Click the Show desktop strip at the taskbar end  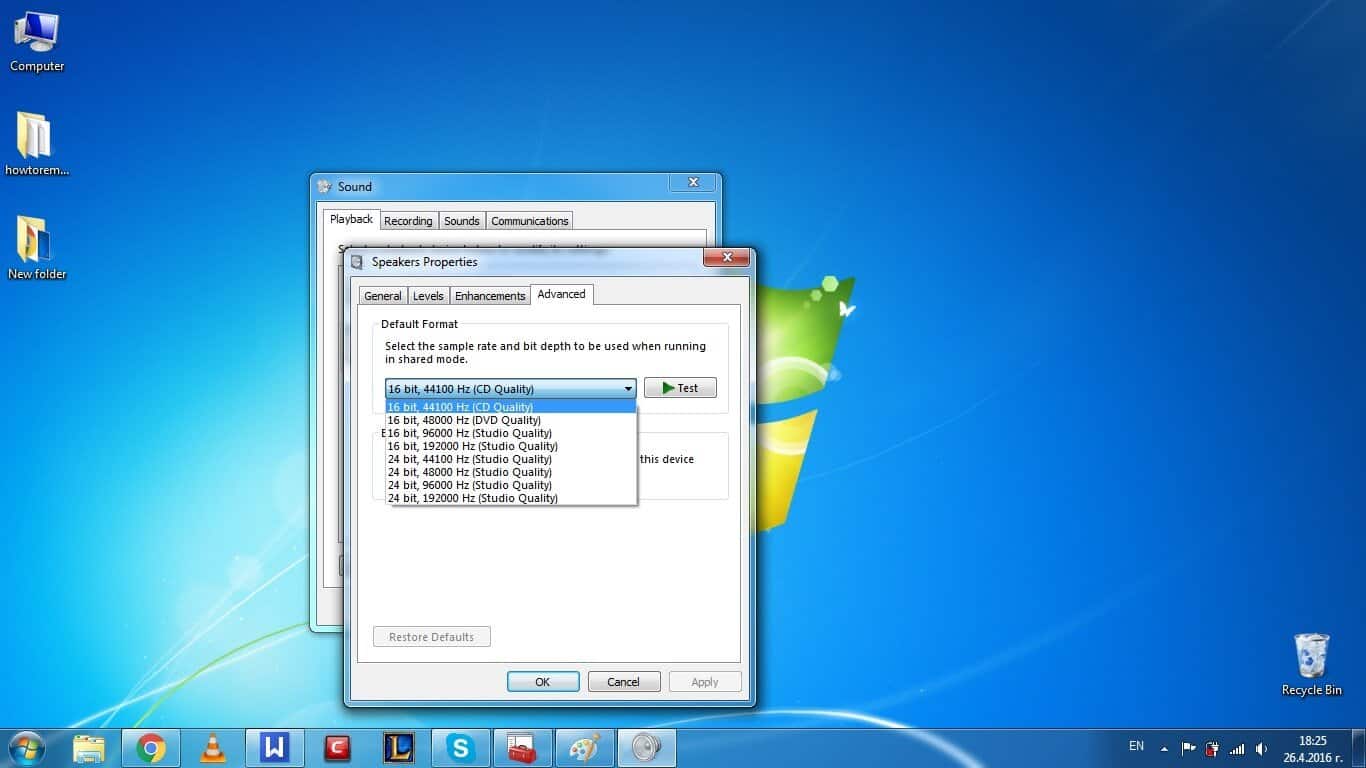pos(1358,748)
